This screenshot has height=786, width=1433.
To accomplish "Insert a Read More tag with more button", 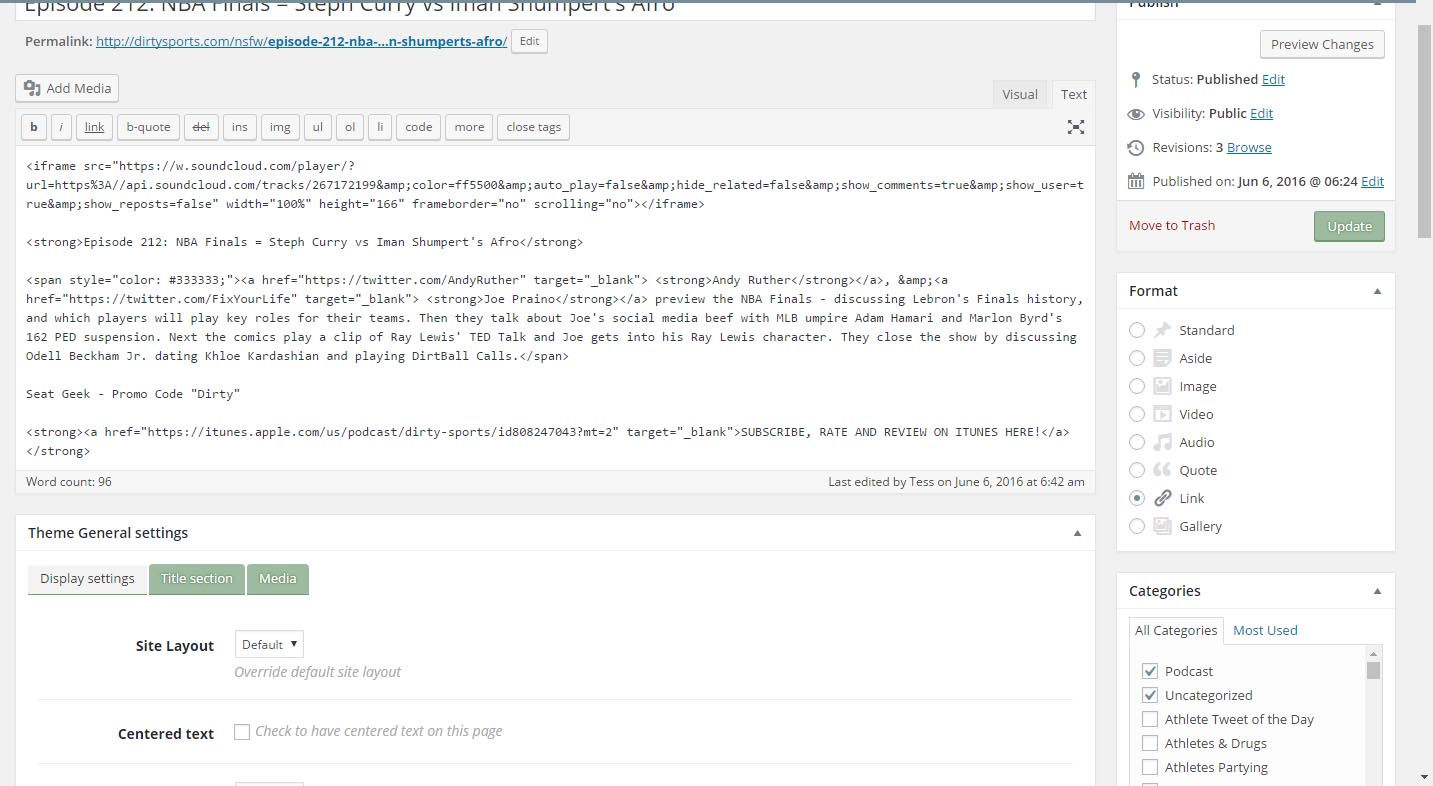I will (x=469, y=127).
